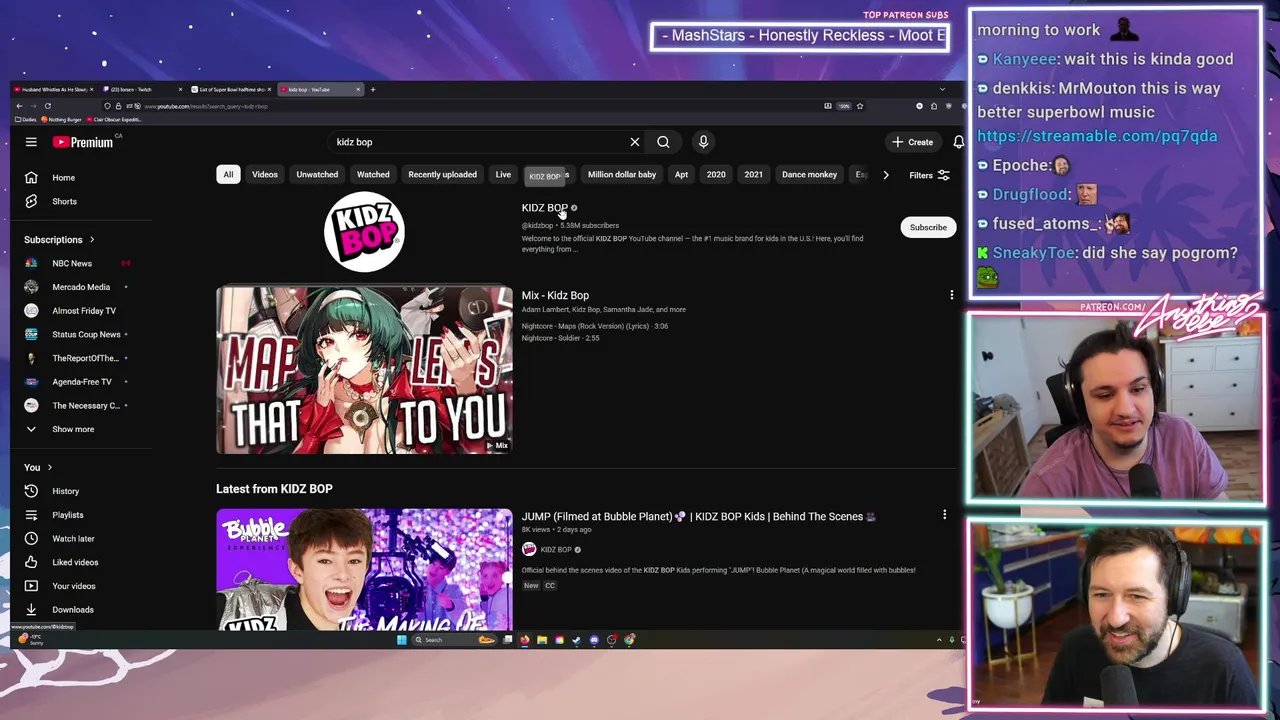Viewport: 1280px width, 720px height.
Task: Select the Million dollar baby chip
Action: coord(622,175)
